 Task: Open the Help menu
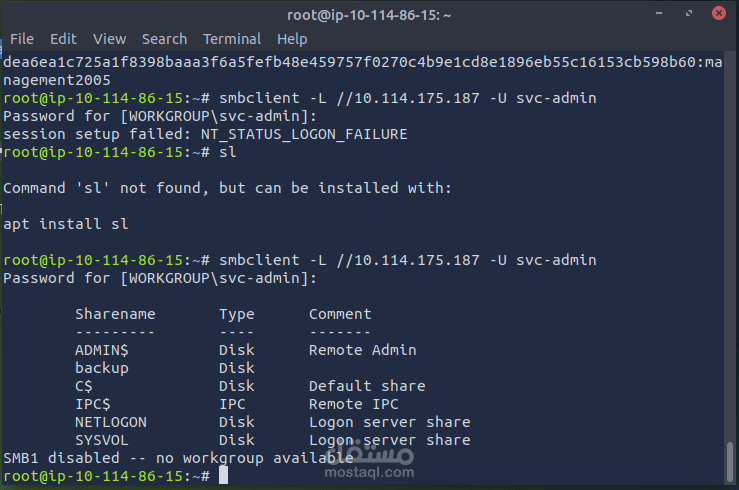pos(292,39)
